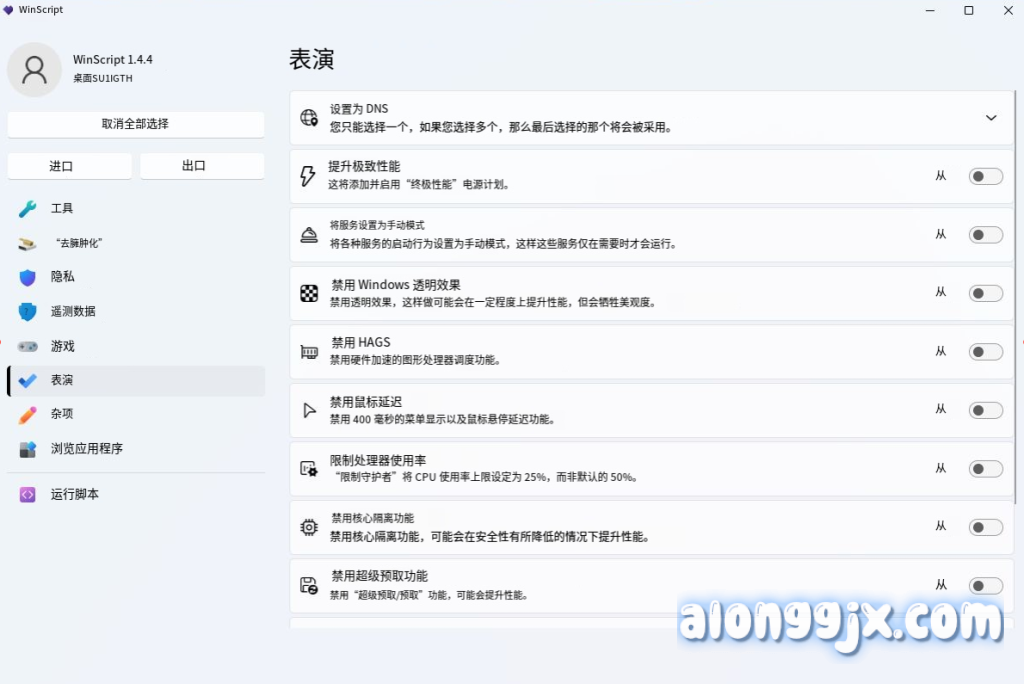The image size is (1024, 684).
Task: Enable the 提升极致性能 toggle
Action: (x=985, y=177)
